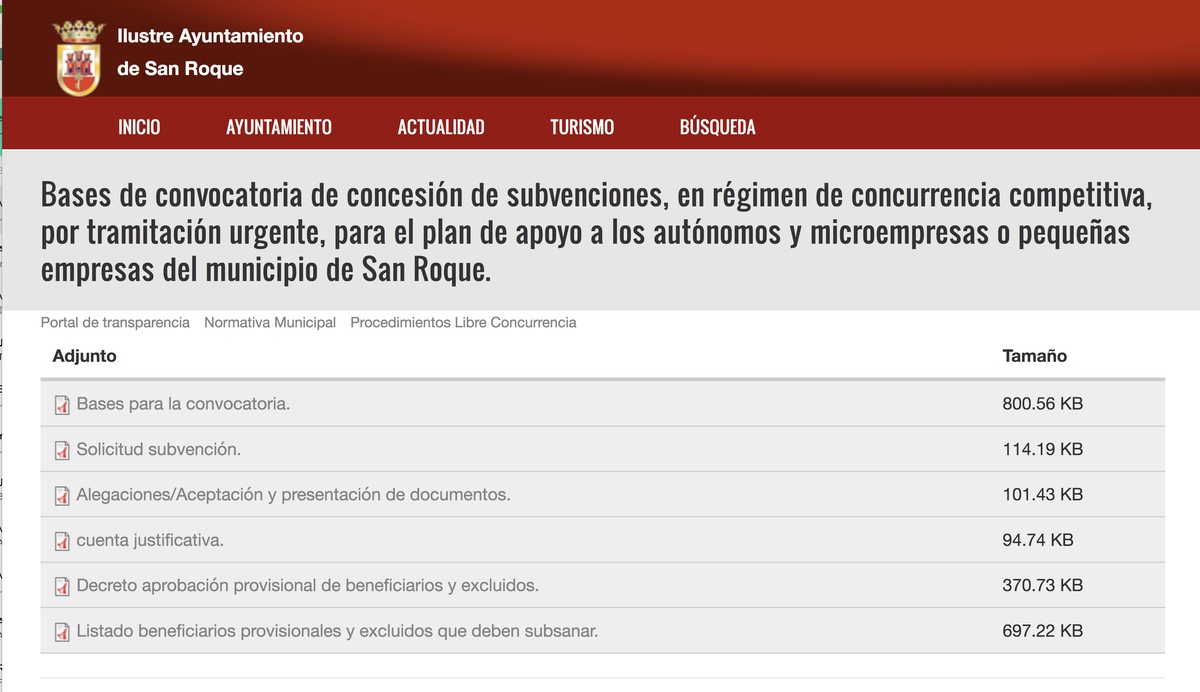Screen dimensions: 1200x692
Task: Click PDF icon beside Decreto aprobación provisional
Action: click(x=62, y=586)
